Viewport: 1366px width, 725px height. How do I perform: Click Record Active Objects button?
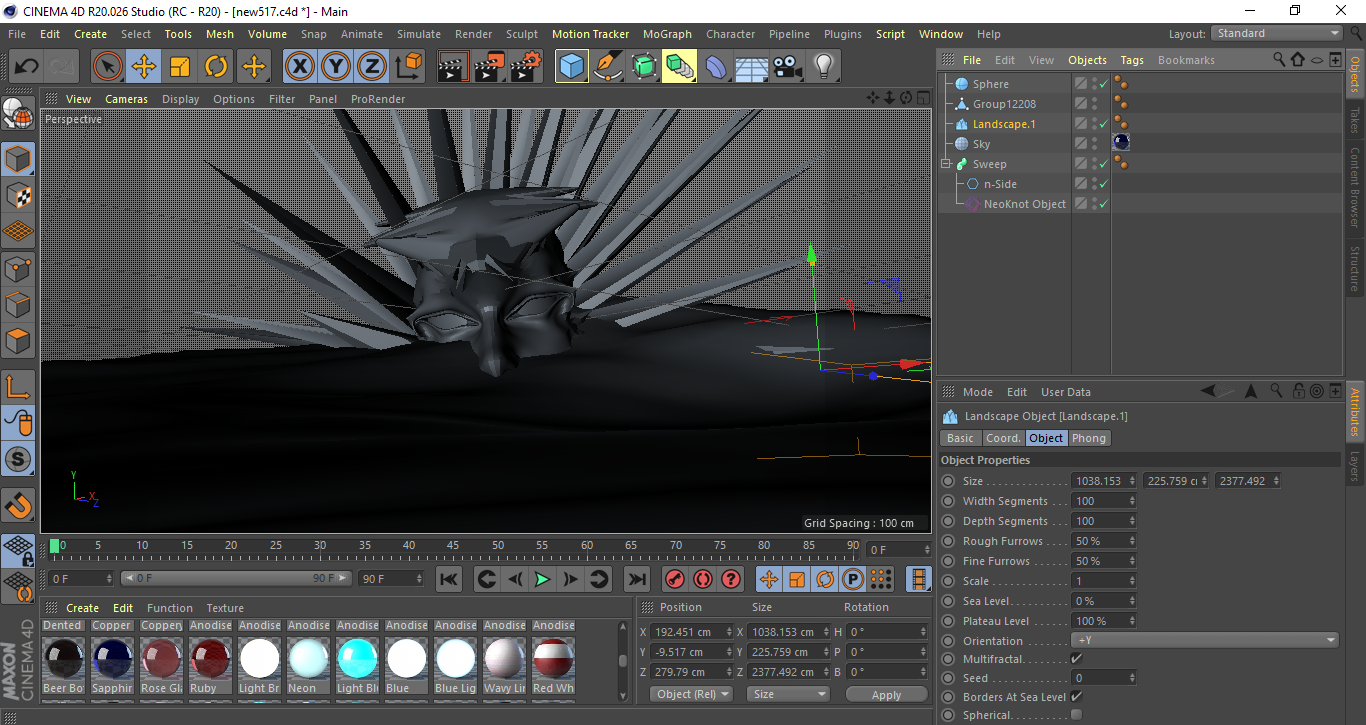coord(675,579)
